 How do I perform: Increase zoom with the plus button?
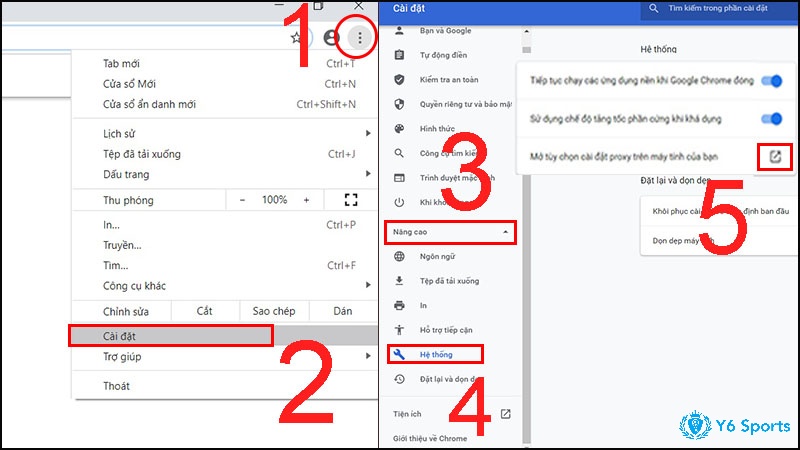pyautogui.click(x=306, y=200)
